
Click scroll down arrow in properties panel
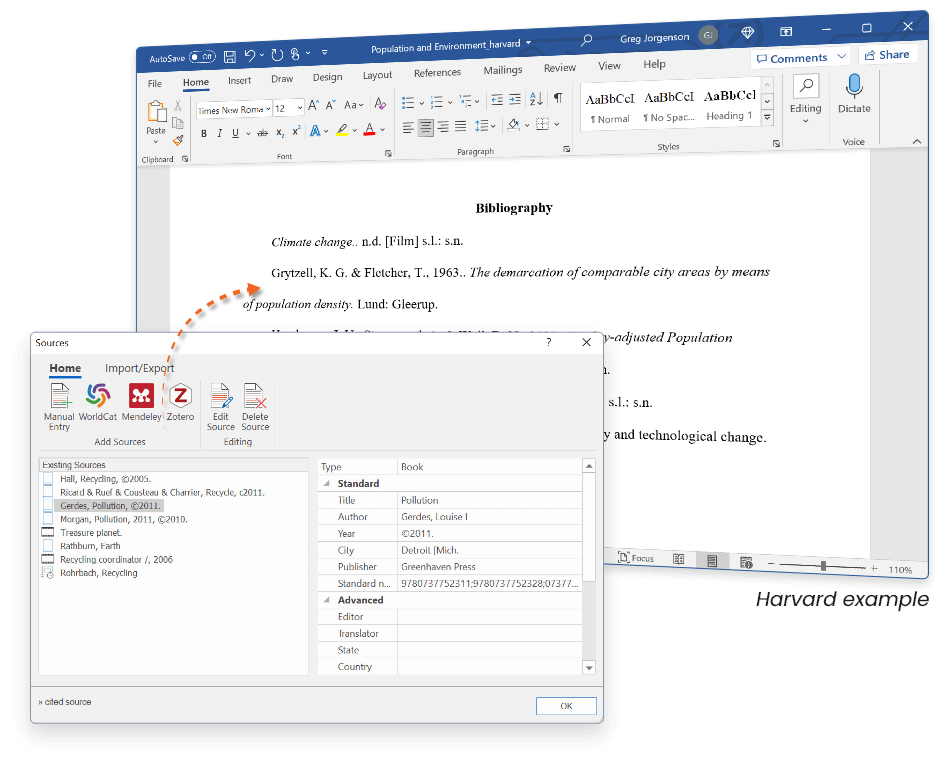(x=589, y=667)
